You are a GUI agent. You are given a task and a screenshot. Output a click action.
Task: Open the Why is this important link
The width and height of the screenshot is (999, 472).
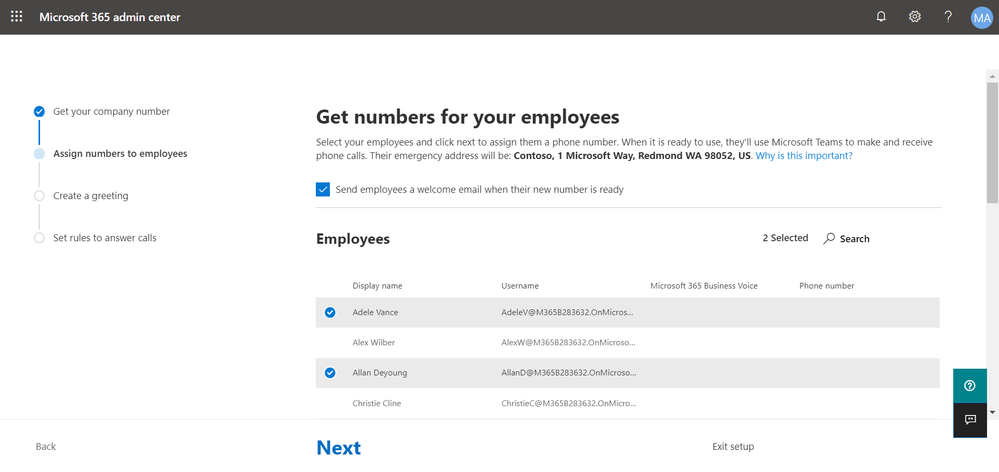[x=804, y=155]
